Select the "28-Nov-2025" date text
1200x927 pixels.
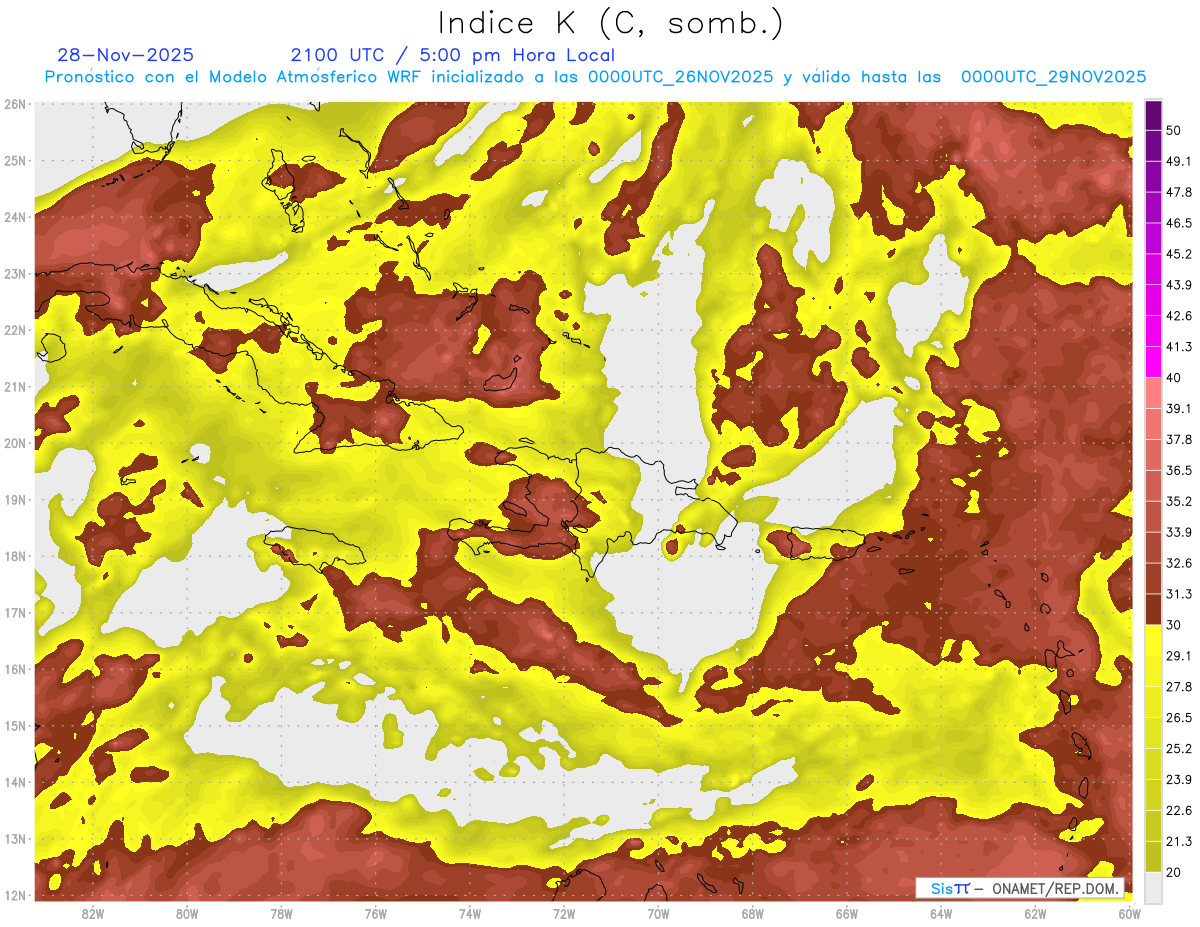coord(126,55)
